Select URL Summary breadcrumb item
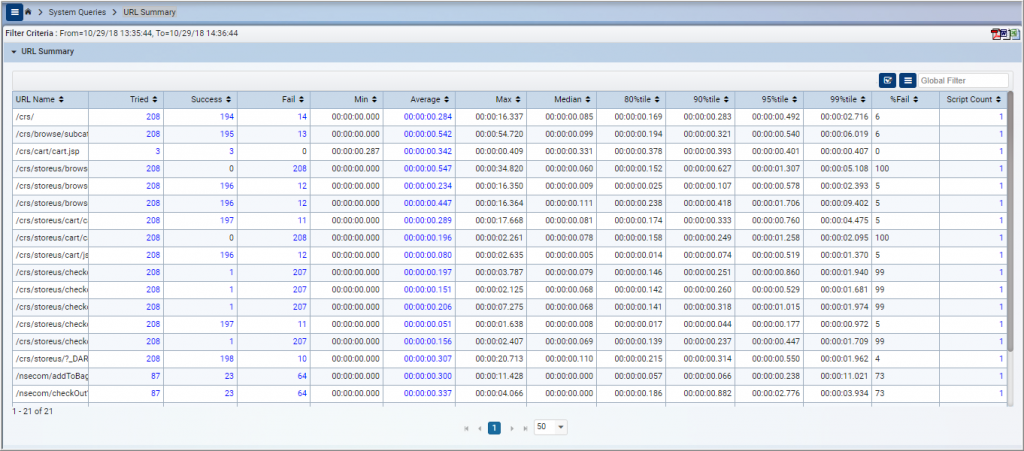Viewport: 1024px width, 451px height. pos(149,12)
